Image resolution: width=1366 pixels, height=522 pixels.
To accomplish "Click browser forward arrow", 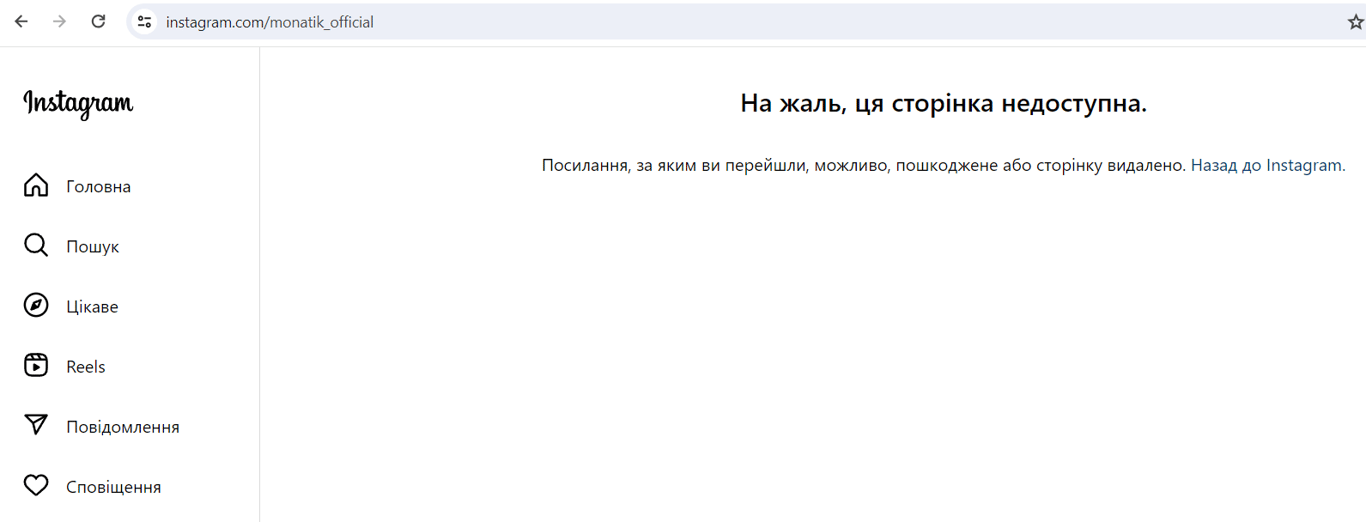I will 59,22.
